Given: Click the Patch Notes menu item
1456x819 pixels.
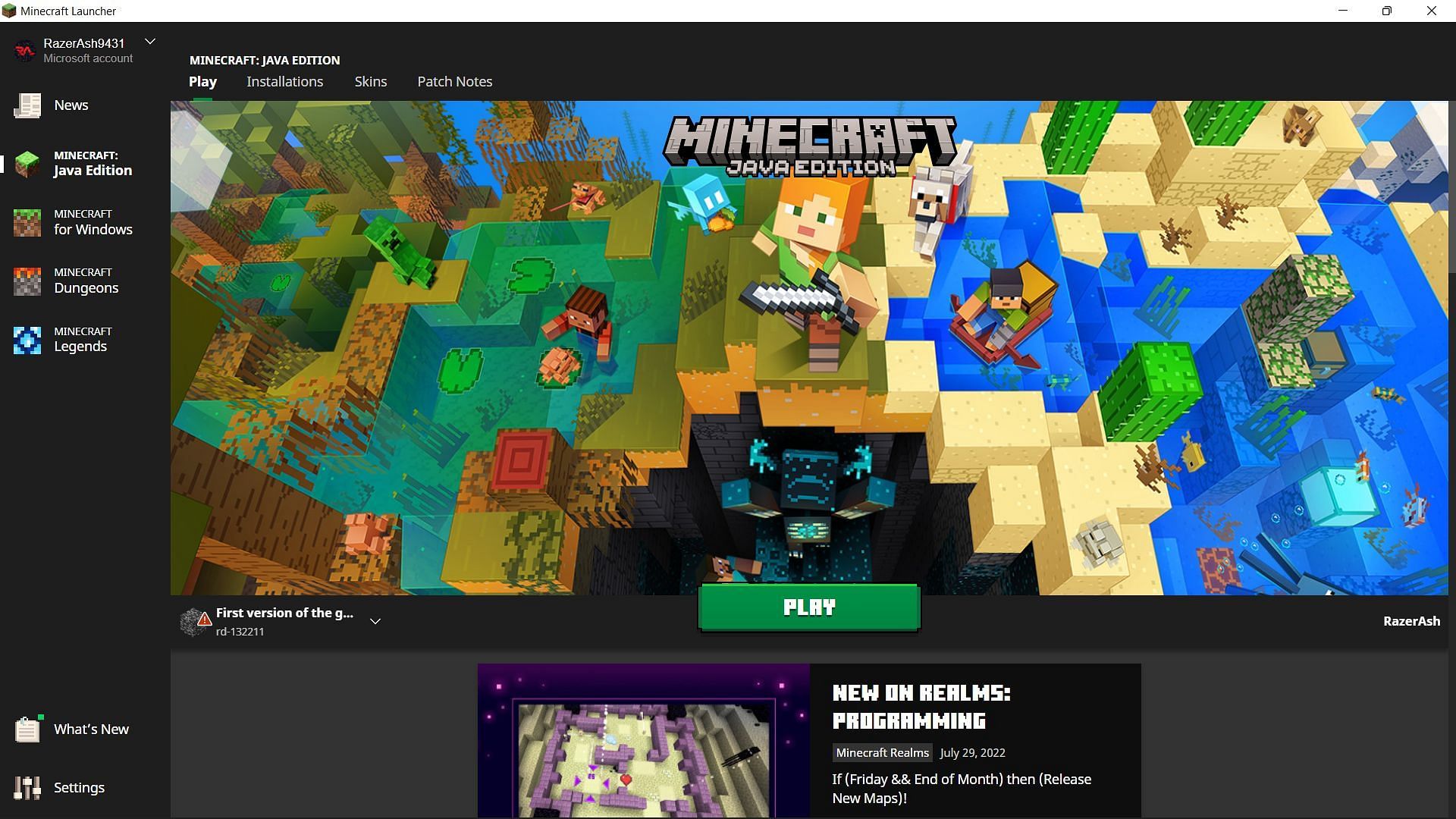Looking at the screenshot, I should point(454,81).
